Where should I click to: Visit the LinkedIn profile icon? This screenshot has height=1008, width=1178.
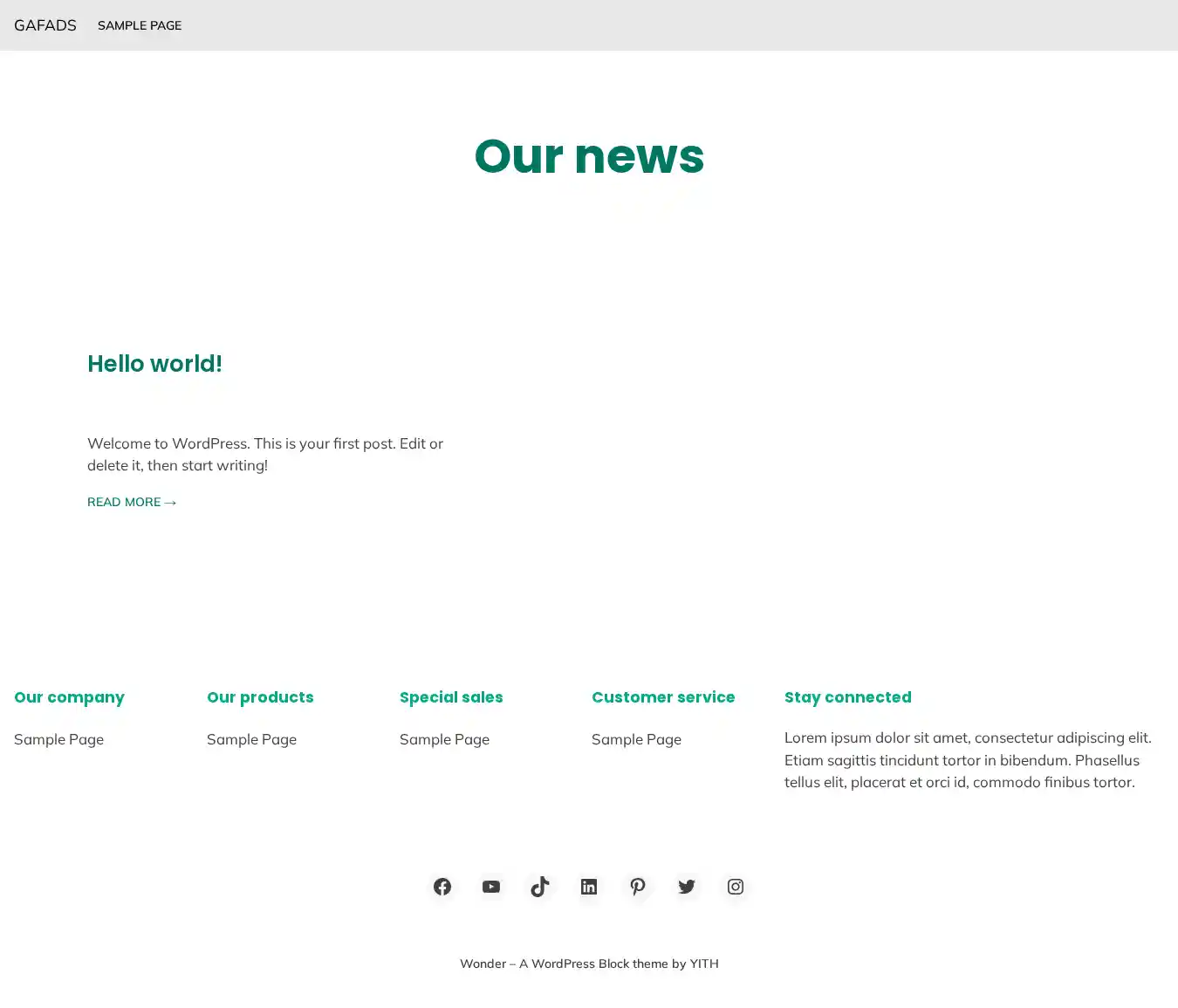(x=589, y=887)
